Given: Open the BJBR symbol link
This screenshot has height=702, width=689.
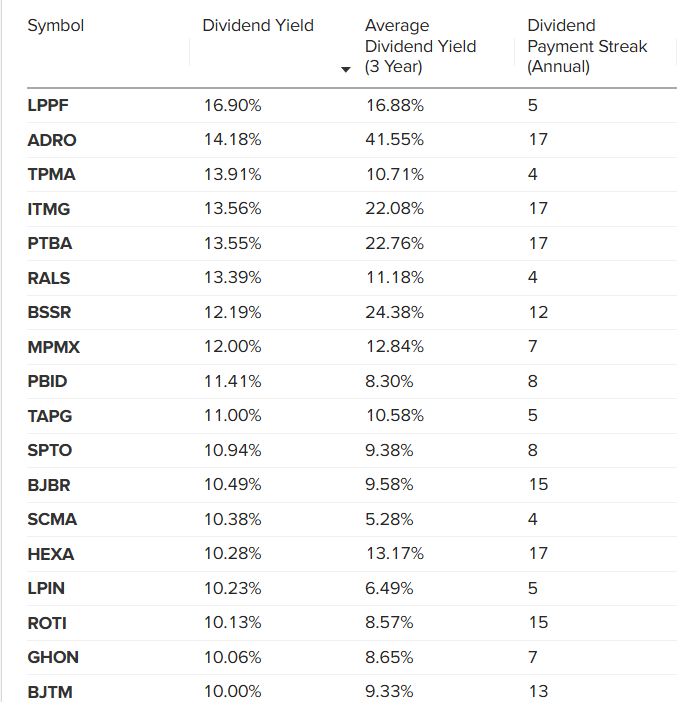Looking at the screenshot, I should coord(49,485).
